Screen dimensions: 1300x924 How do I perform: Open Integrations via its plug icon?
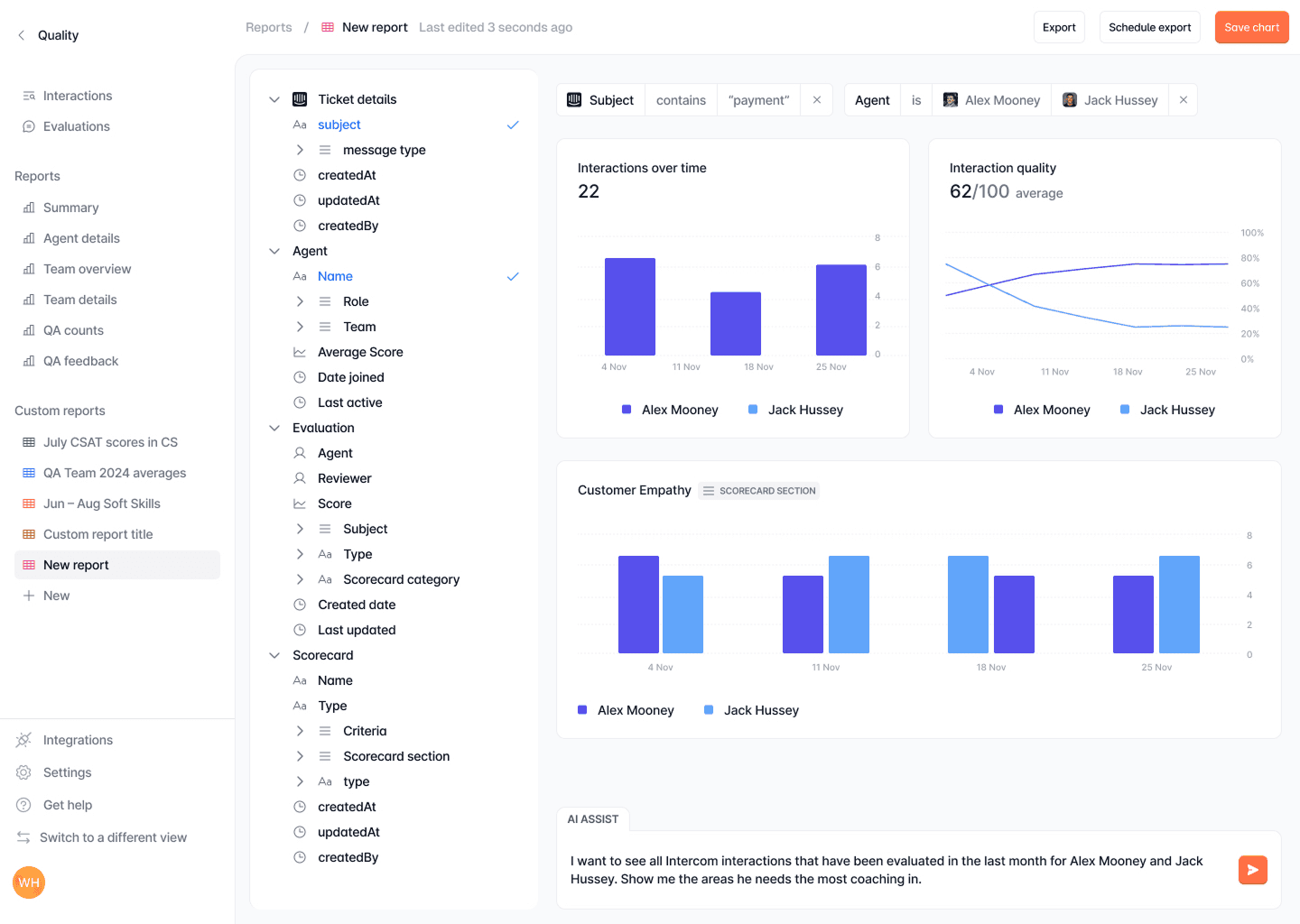tap(23, 740)
